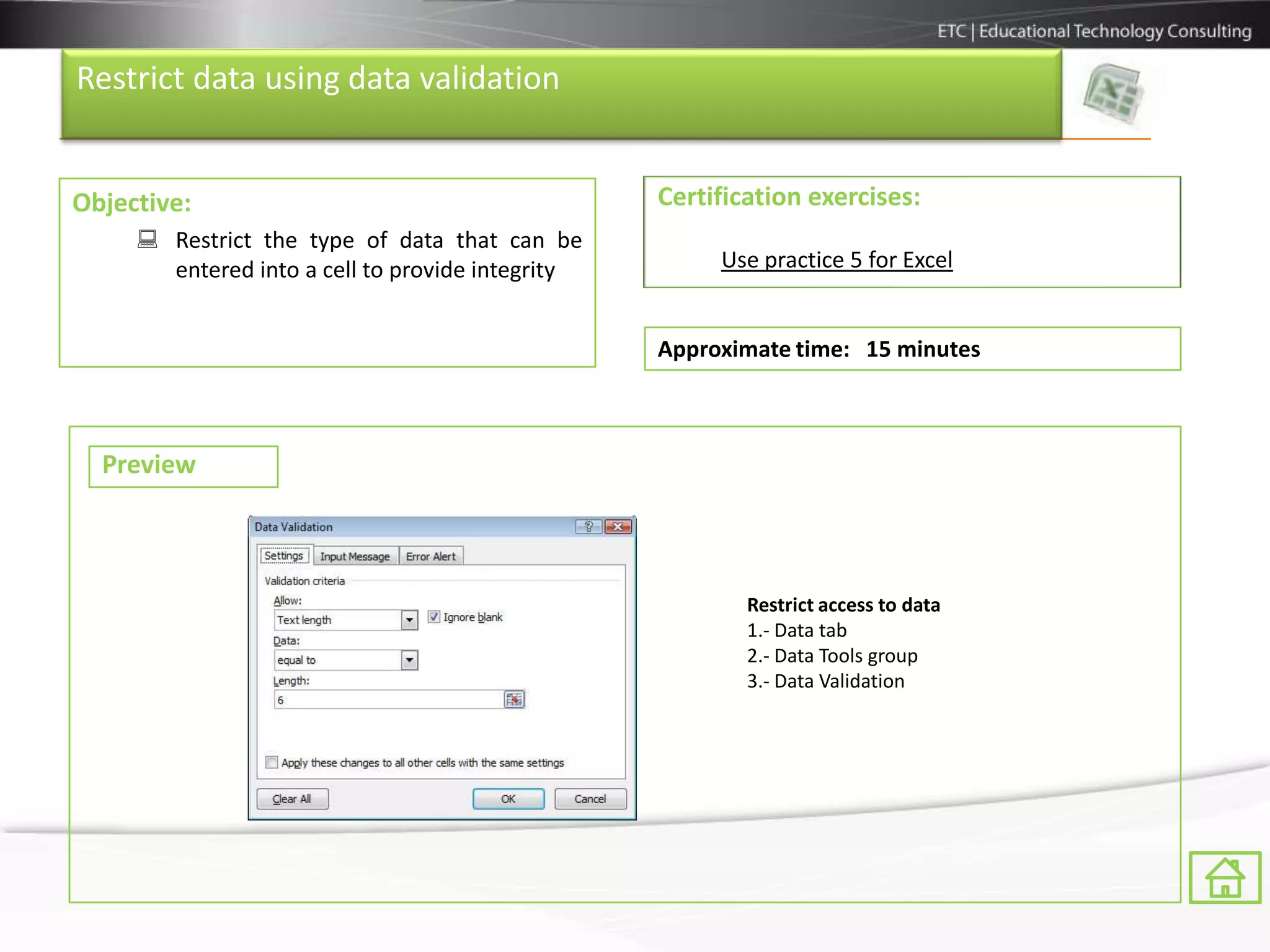Viewport: 1270px width, 952px height.
Task: Click inside the Length input field
Action: (x=389, y=700)
